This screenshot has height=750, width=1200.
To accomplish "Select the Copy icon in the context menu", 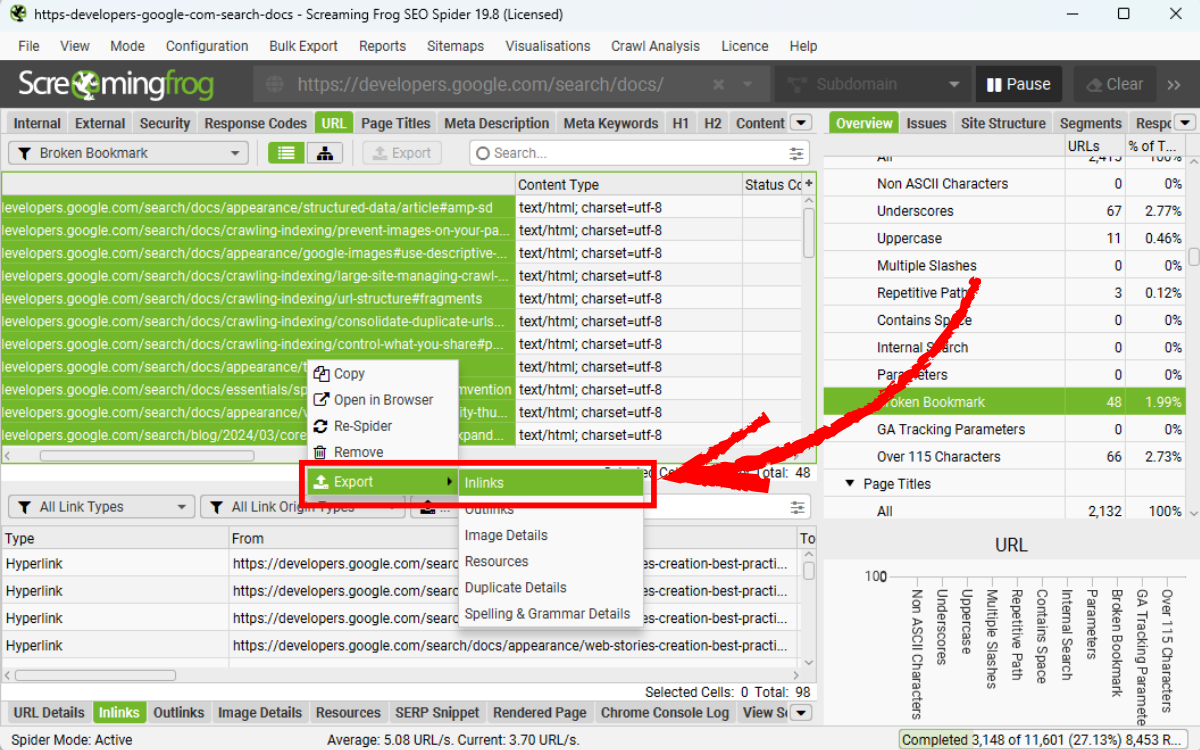I will 322,373.
